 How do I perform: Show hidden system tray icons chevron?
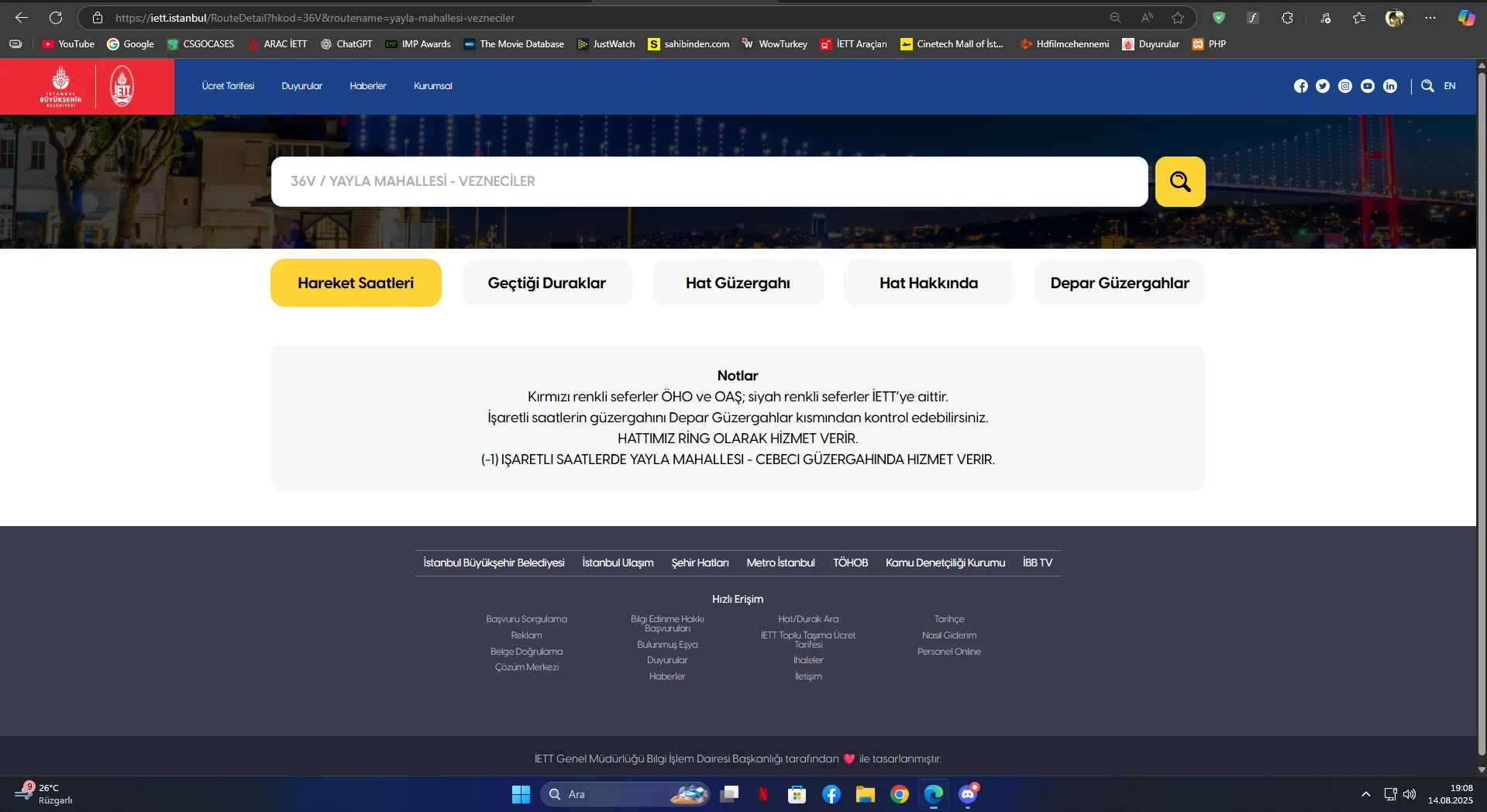click(x=1365, y=794)
